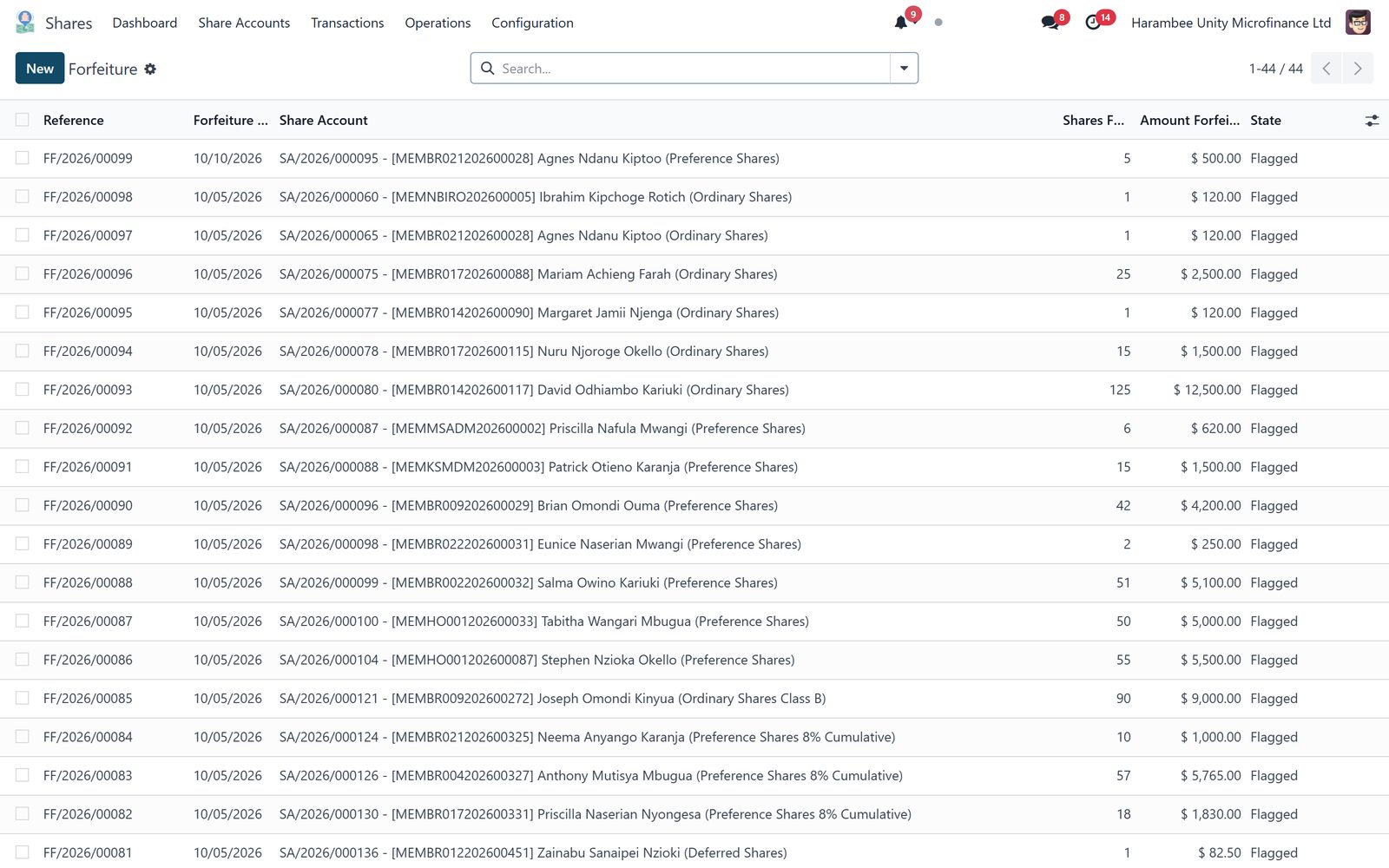Click the $ 12,500.00 amount cell
Viewport: 1389px width, 868px height.
tap(1207, 390)
